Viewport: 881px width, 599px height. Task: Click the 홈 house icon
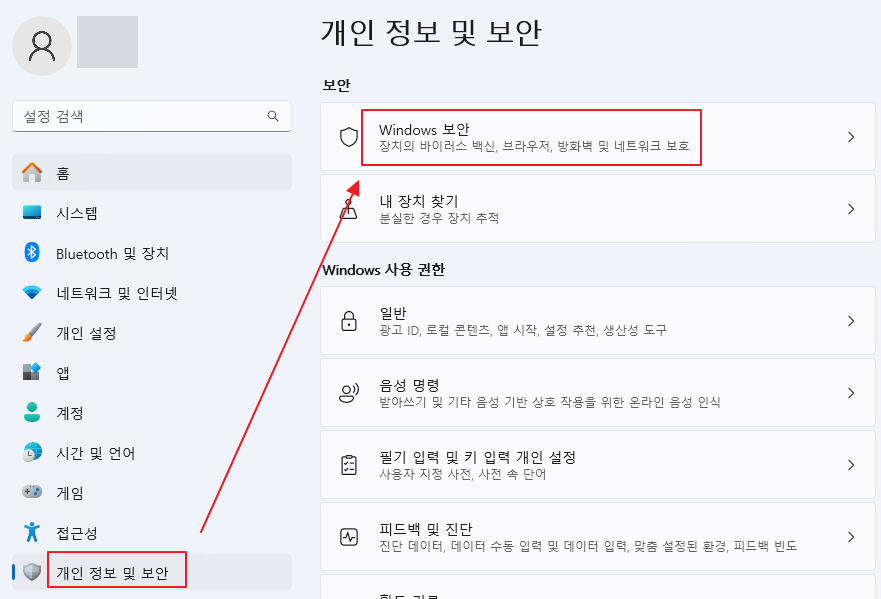(x=32, y=173)
